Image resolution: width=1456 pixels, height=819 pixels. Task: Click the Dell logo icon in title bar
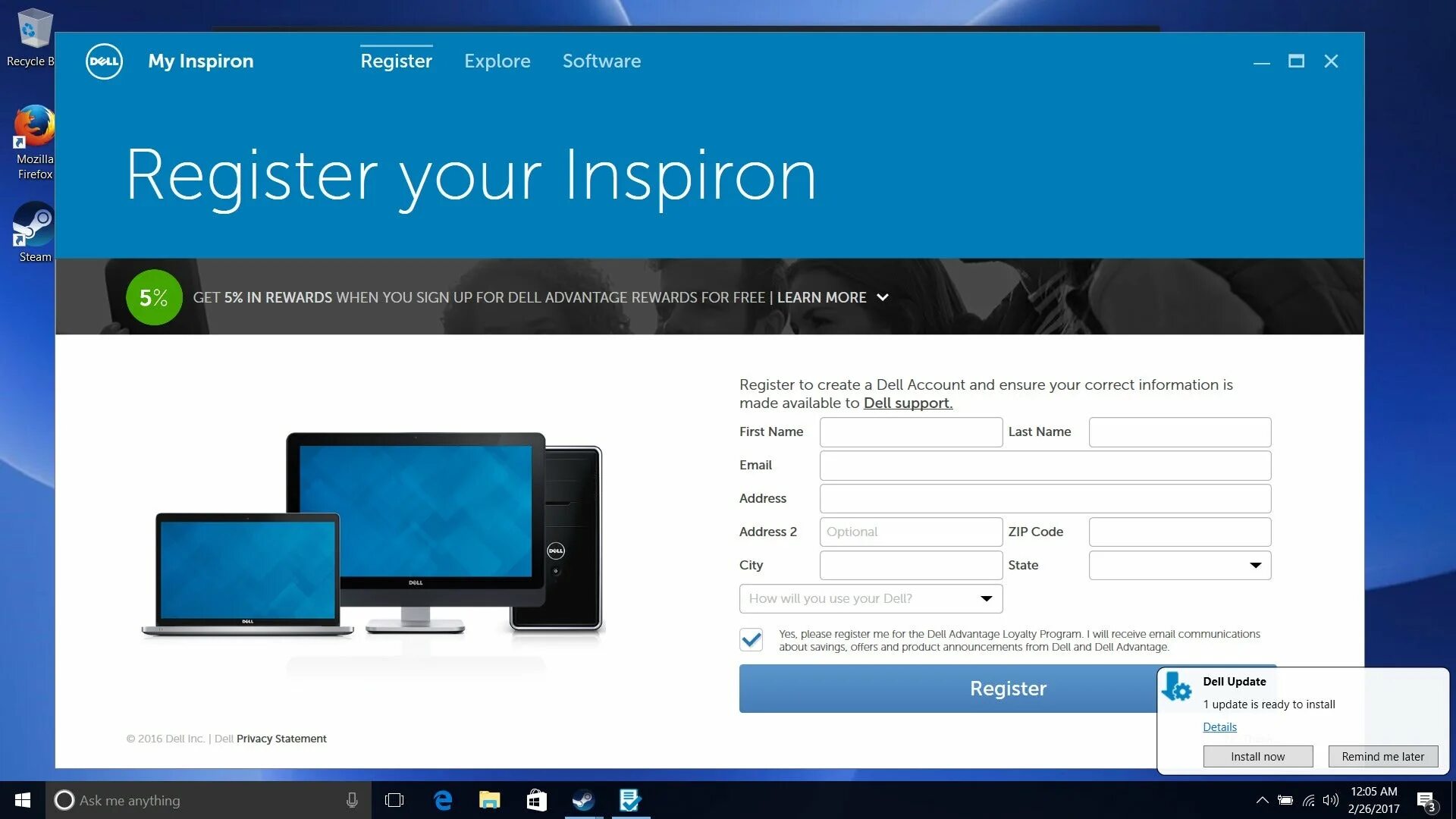pos(104,62)
